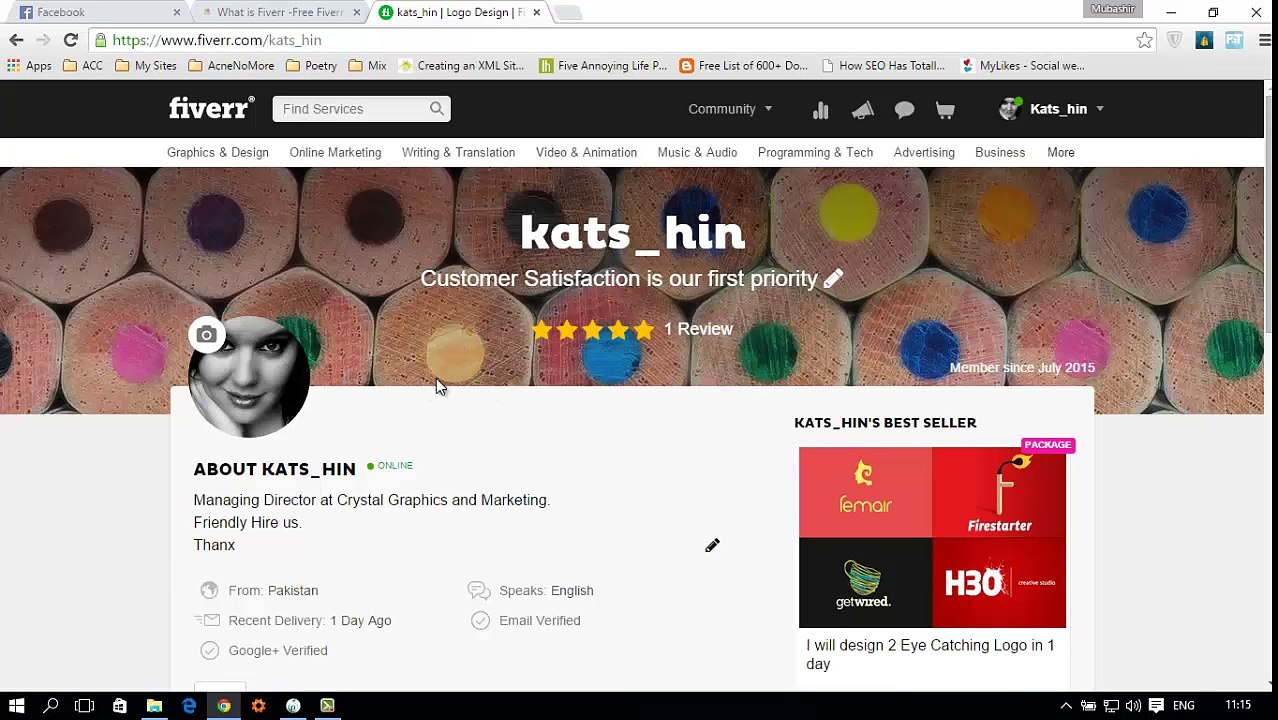Open the Chrome menu icon
The width and height of the screenshot is (1278, 720).
1265,40
